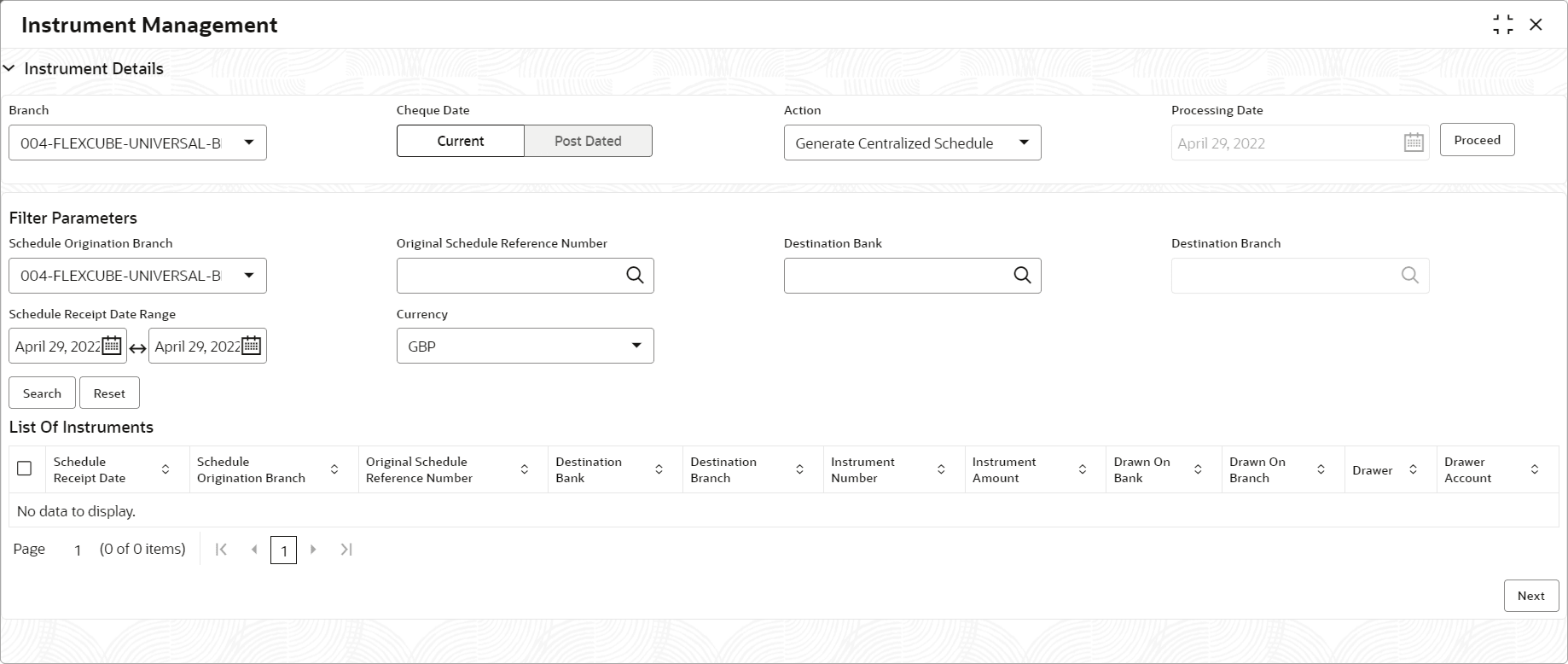
Task: Go to the next page arrow
Action: [313, 550]
